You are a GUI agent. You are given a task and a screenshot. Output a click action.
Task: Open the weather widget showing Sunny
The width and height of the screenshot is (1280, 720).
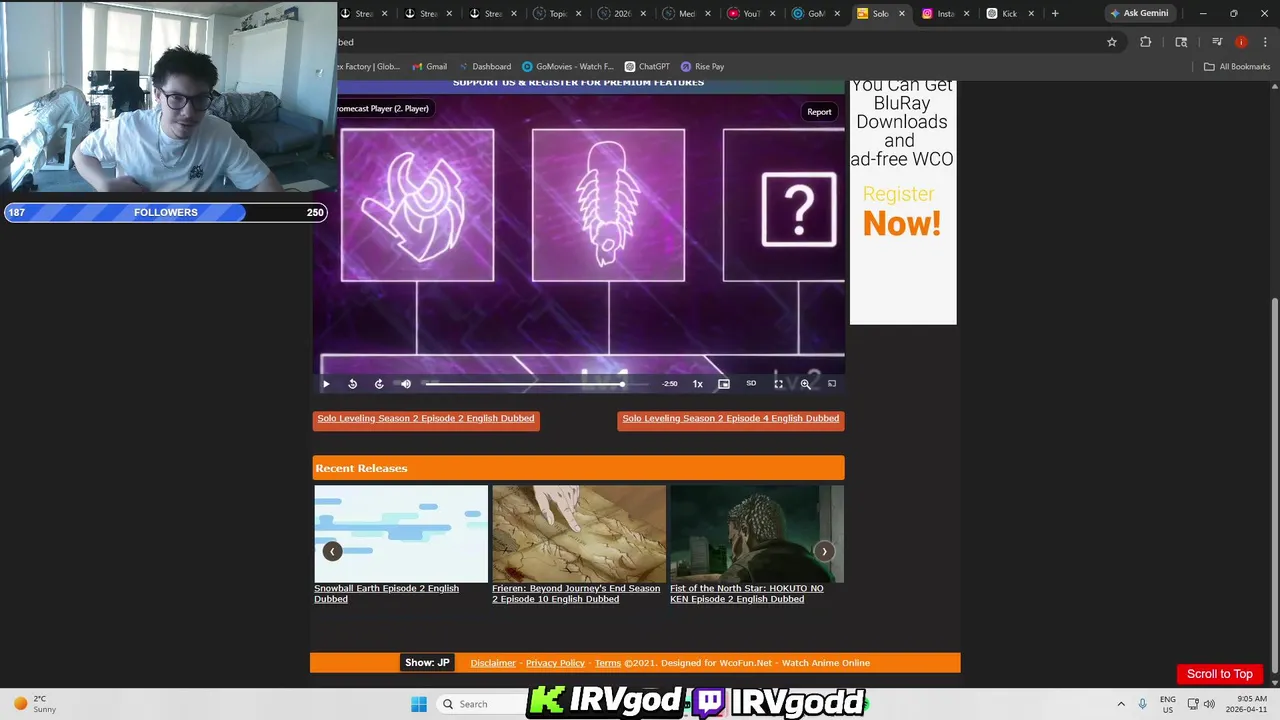(34, 704)
